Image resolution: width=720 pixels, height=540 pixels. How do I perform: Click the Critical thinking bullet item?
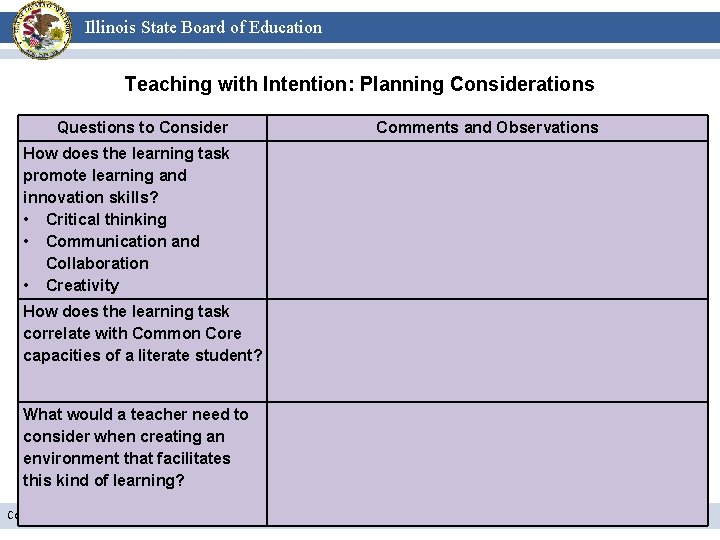(x=107, y=219)
